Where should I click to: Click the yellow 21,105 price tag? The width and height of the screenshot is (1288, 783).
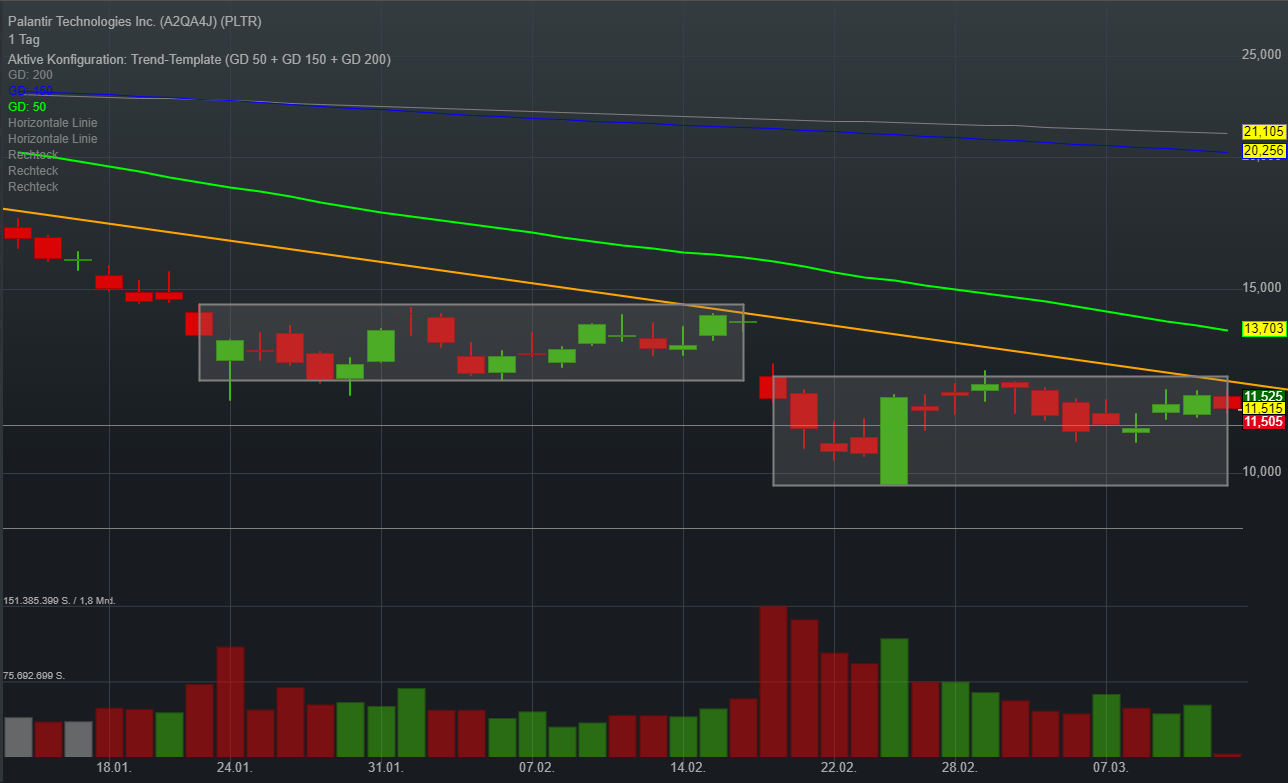click(x=1263, y=132)
